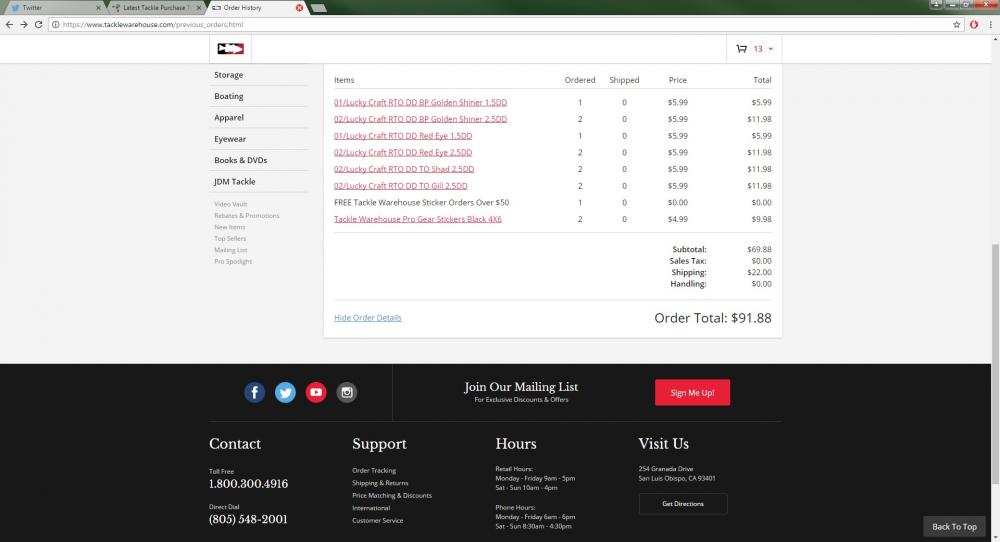Click the 254 Granada Drive address text
Image resolution: width=1000 pixels, height=542 pixels.
tap(666, 469)
